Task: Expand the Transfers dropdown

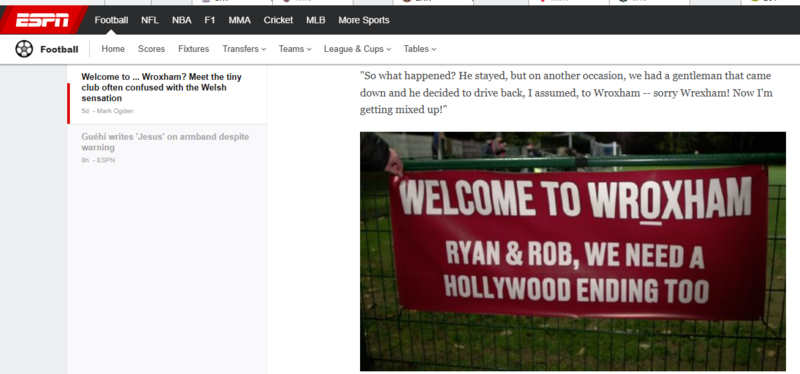Action: pyautogui.click(x=244, y=49)
